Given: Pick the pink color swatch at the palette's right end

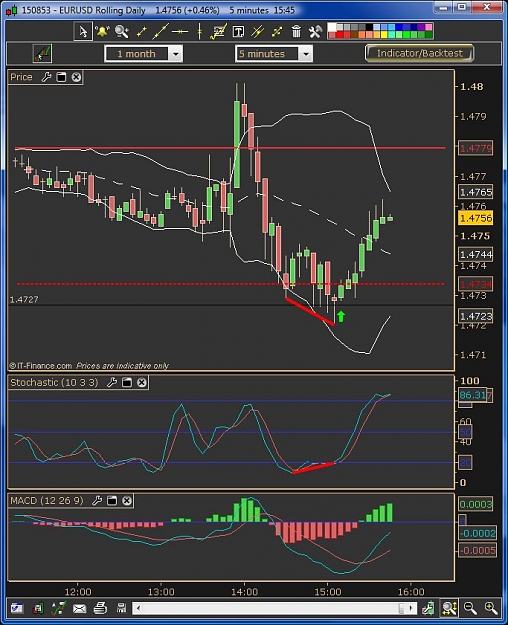Looking at the screenshot, I should pos(429,27).
